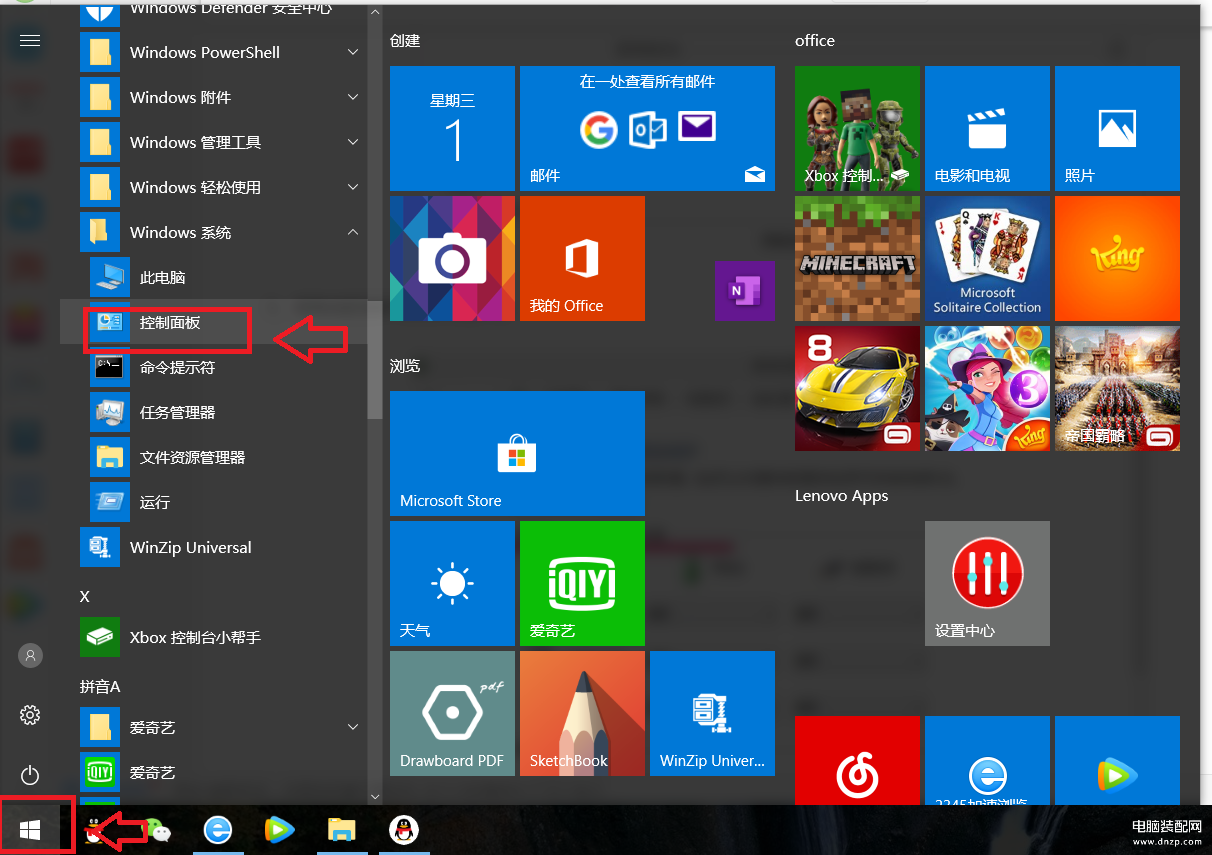Image resolution: width=1212 pixels, height=855 pixels.
Task: Click the 浏览 group header
Action: tap(405, 366)
